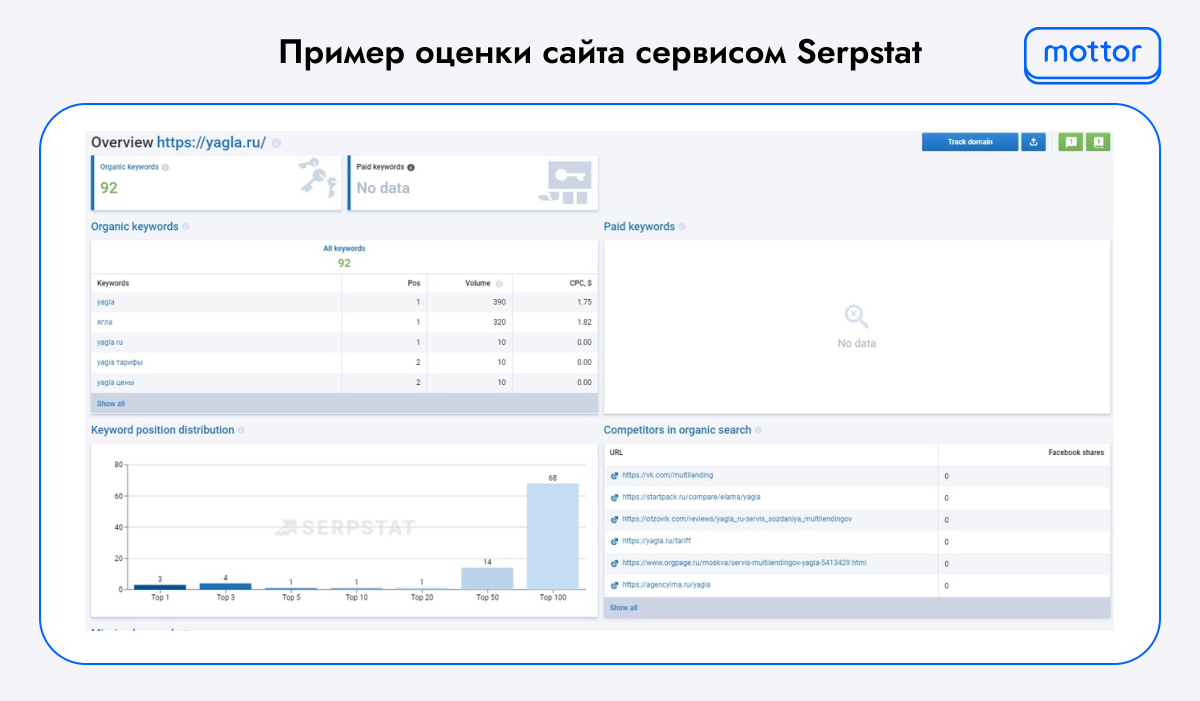Open competitor link otzovik.com reviews yagla
Viewport: 1200px width, 701px height.
tap(737, 519)
